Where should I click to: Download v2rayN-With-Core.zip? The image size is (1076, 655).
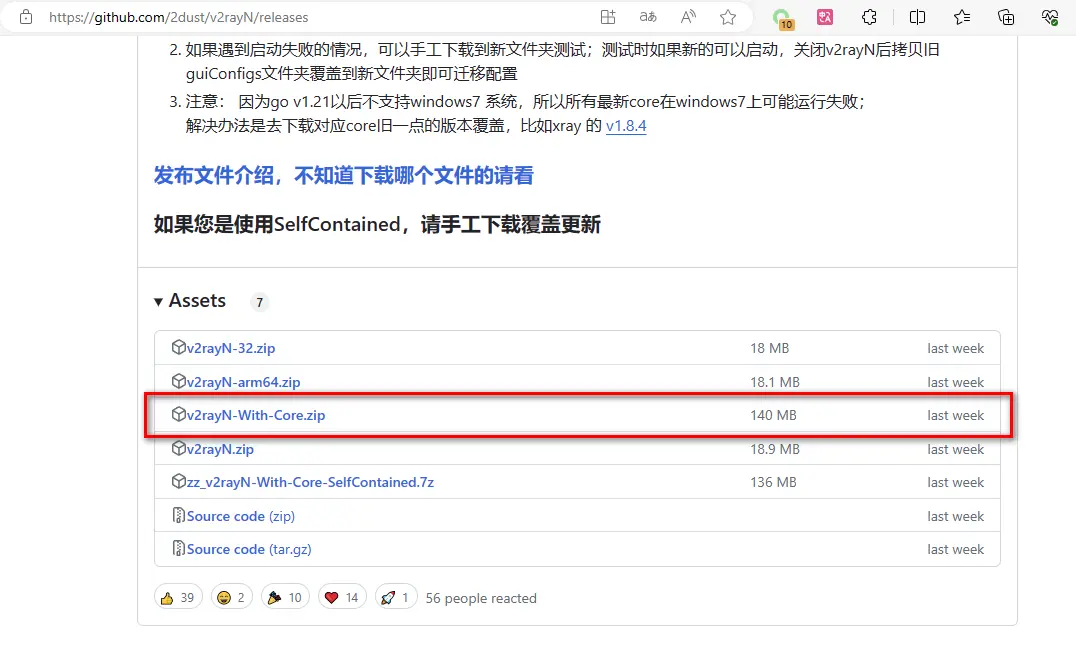pyautogui.click(x=256, y=415)
